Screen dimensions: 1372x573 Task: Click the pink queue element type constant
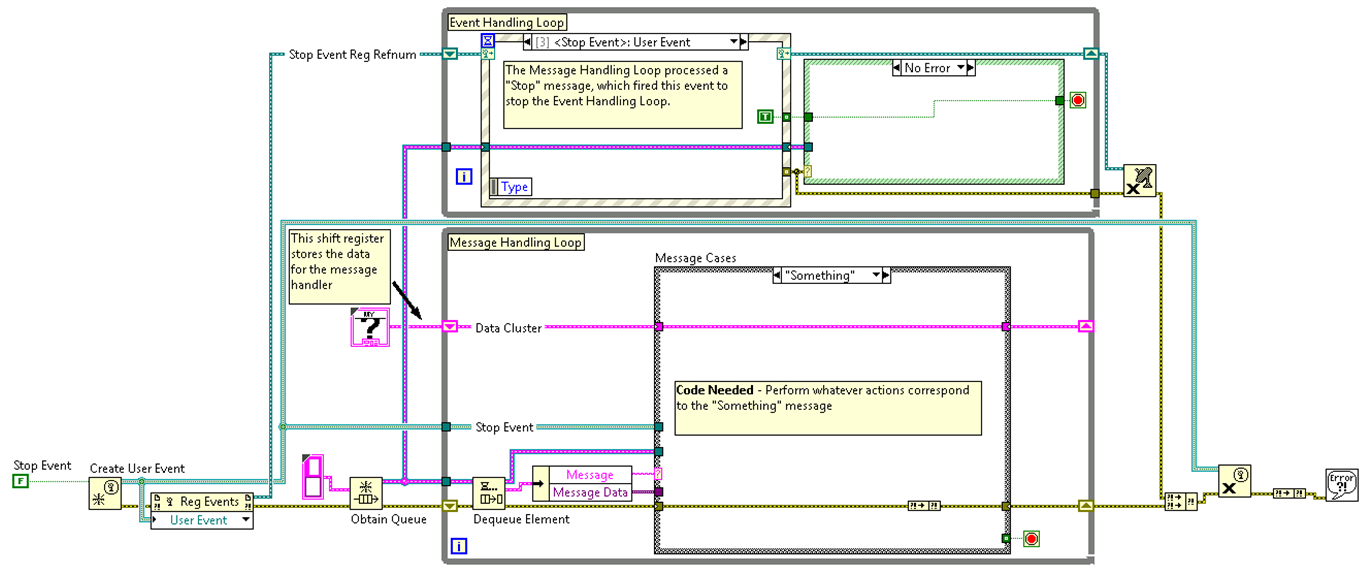[x=312, y=477]
